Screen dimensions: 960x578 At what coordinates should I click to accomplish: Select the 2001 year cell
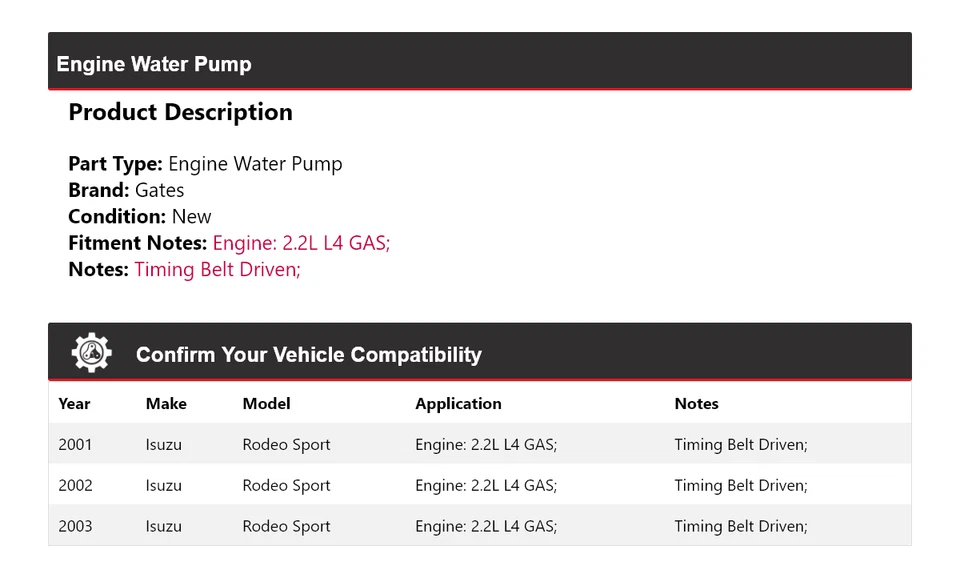[75, 445]
